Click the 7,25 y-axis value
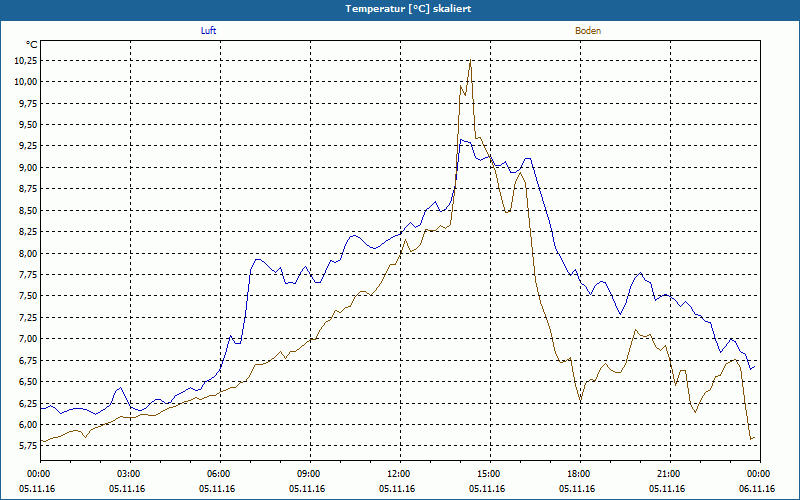The width and height of the screenshot is (800, 500). click(29, 318)
